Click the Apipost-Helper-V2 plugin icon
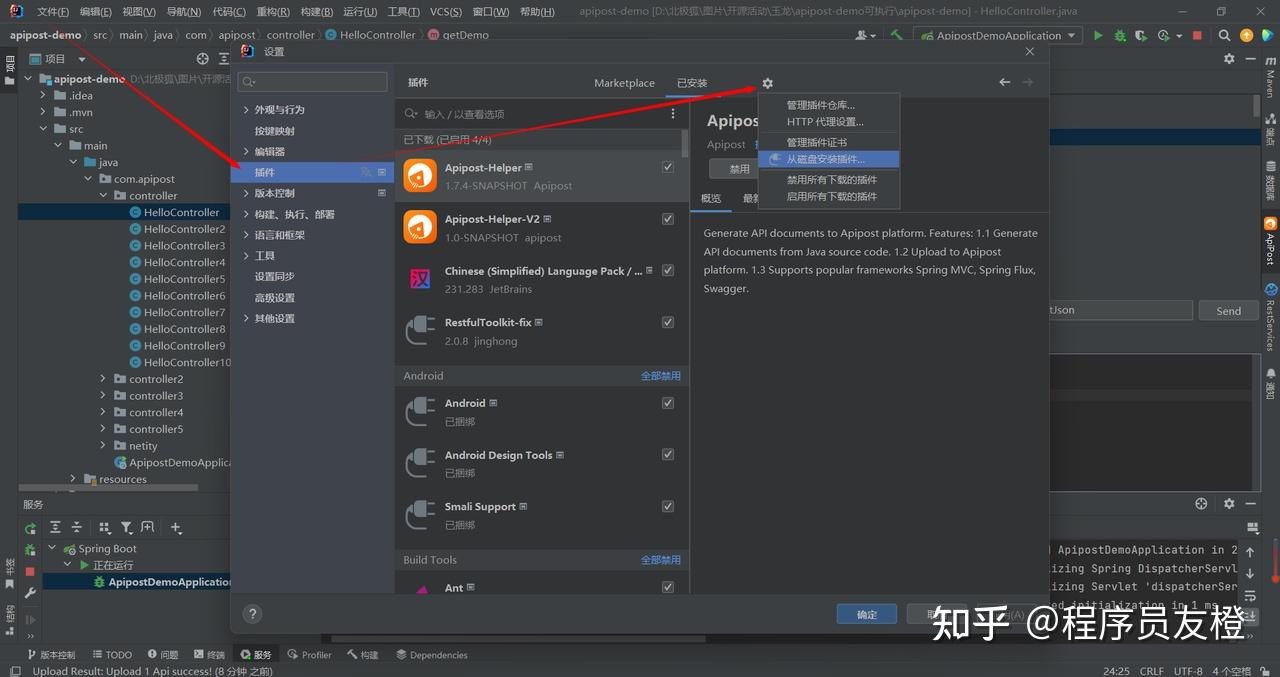 pos(420,227)
